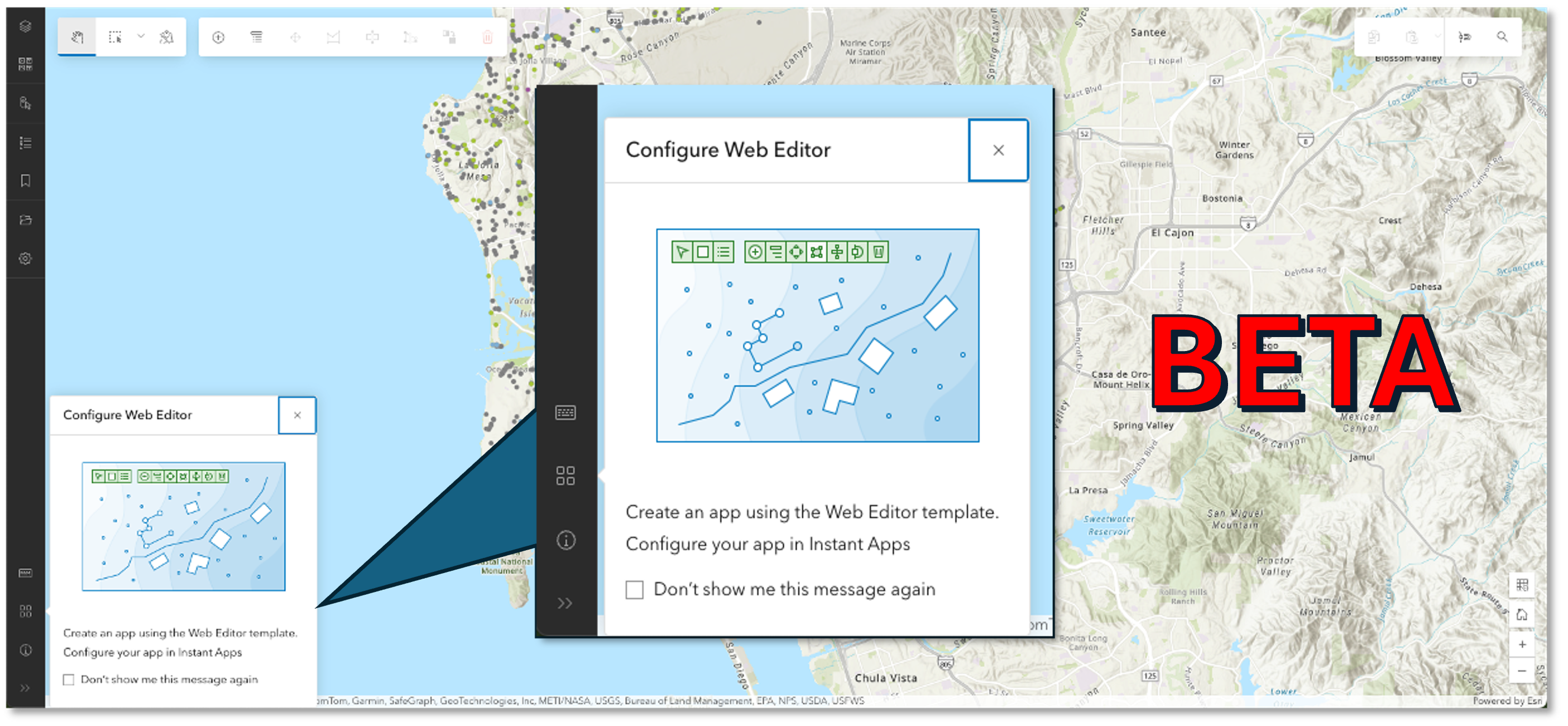Zoom in with the plus button
This screenshot has height=726, width=1568.
pyautogui.click(x=1522, y=644)
